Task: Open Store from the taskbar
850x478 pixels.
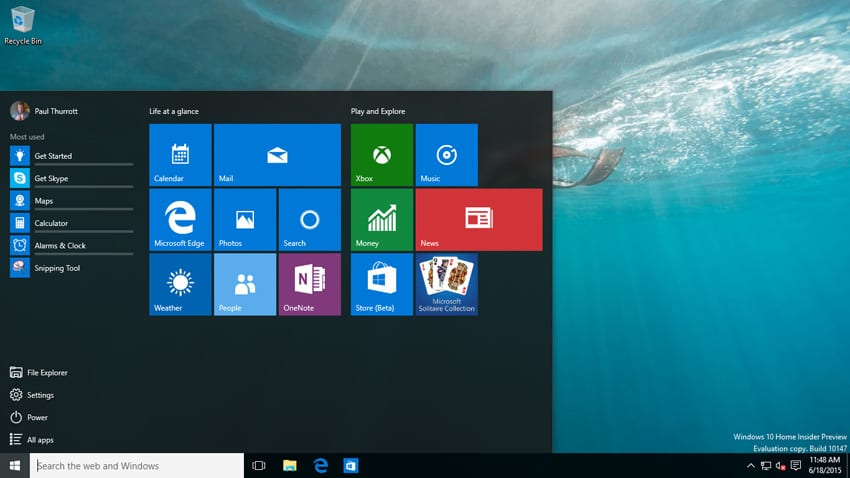Action: pyautogui.click(x=351, y=466)
